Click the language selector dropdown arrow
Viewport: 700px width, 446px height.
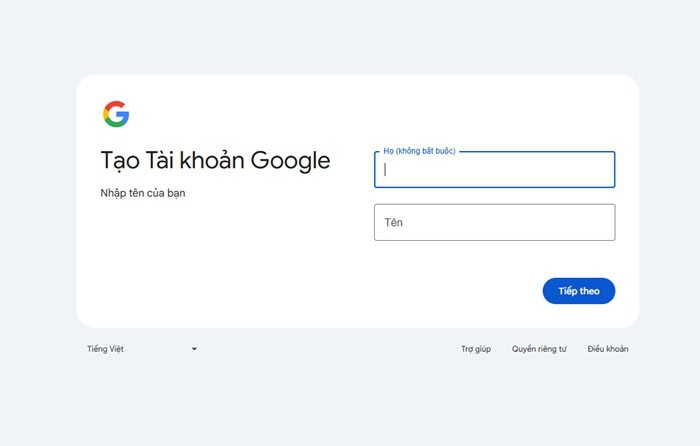(194, 349)
